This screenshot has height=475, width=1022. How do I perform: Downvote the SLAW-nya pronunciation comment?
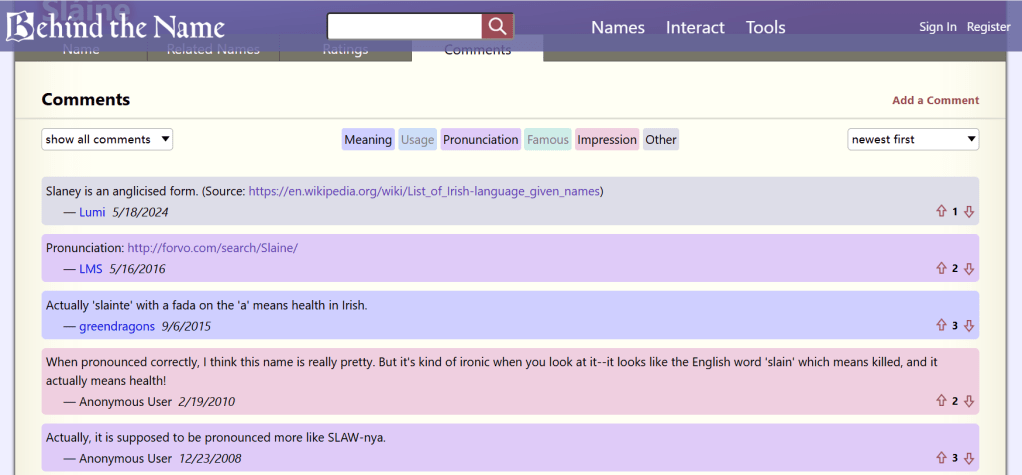(x=969, y=458)
